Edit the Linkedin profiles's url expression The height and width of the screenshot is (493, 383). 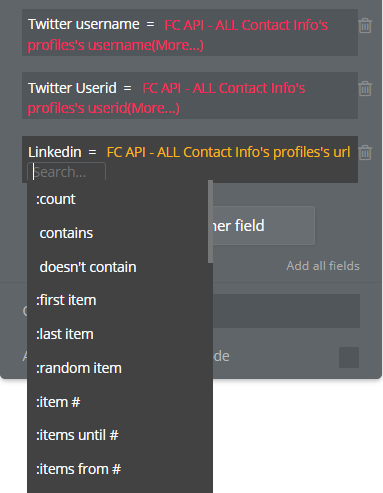coord(228,152)
